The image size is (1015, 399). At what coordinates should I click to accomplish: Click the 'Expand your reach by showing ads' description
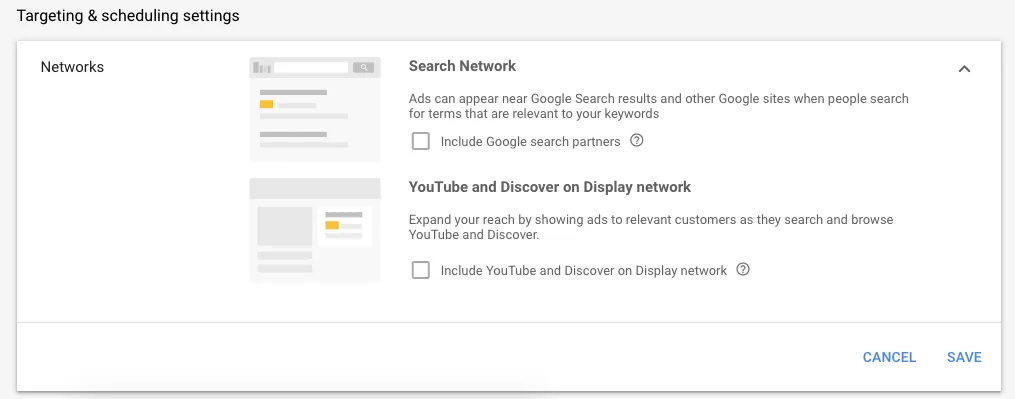click(651, 227)
